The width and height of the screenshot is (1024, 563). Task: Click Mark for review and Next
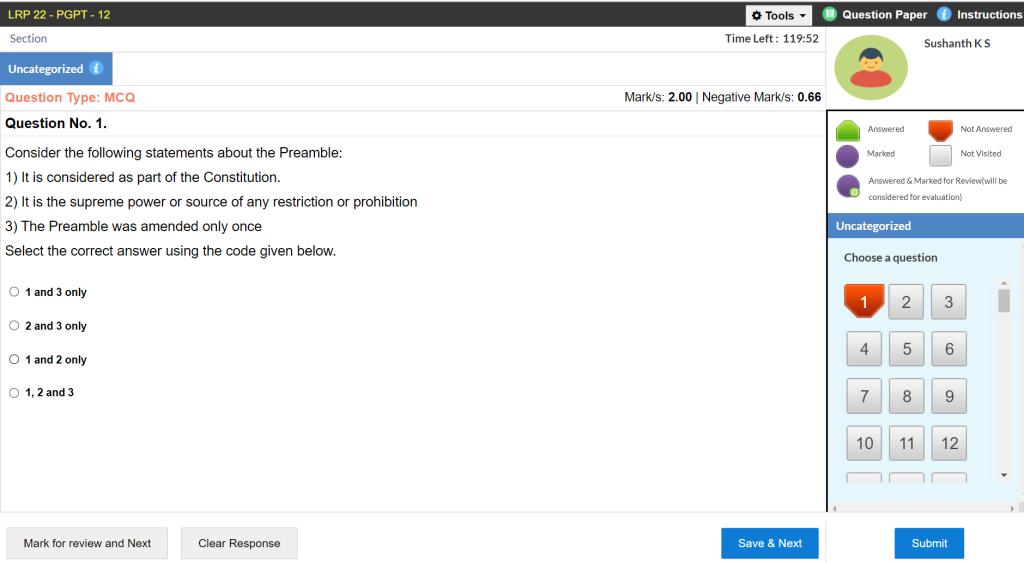(87, 543)
